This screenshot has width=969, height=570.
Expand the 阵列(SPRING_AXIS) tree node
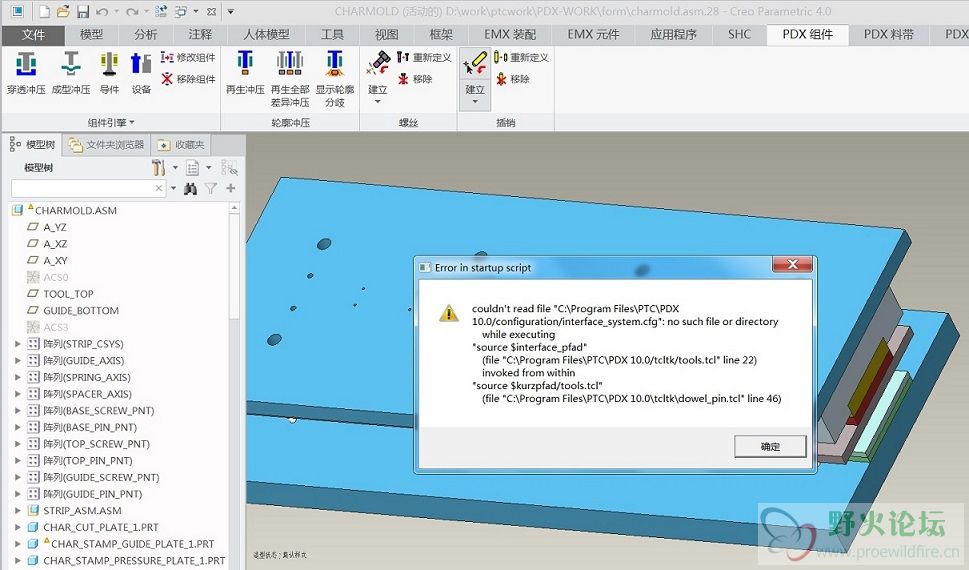tap(17, 377)
